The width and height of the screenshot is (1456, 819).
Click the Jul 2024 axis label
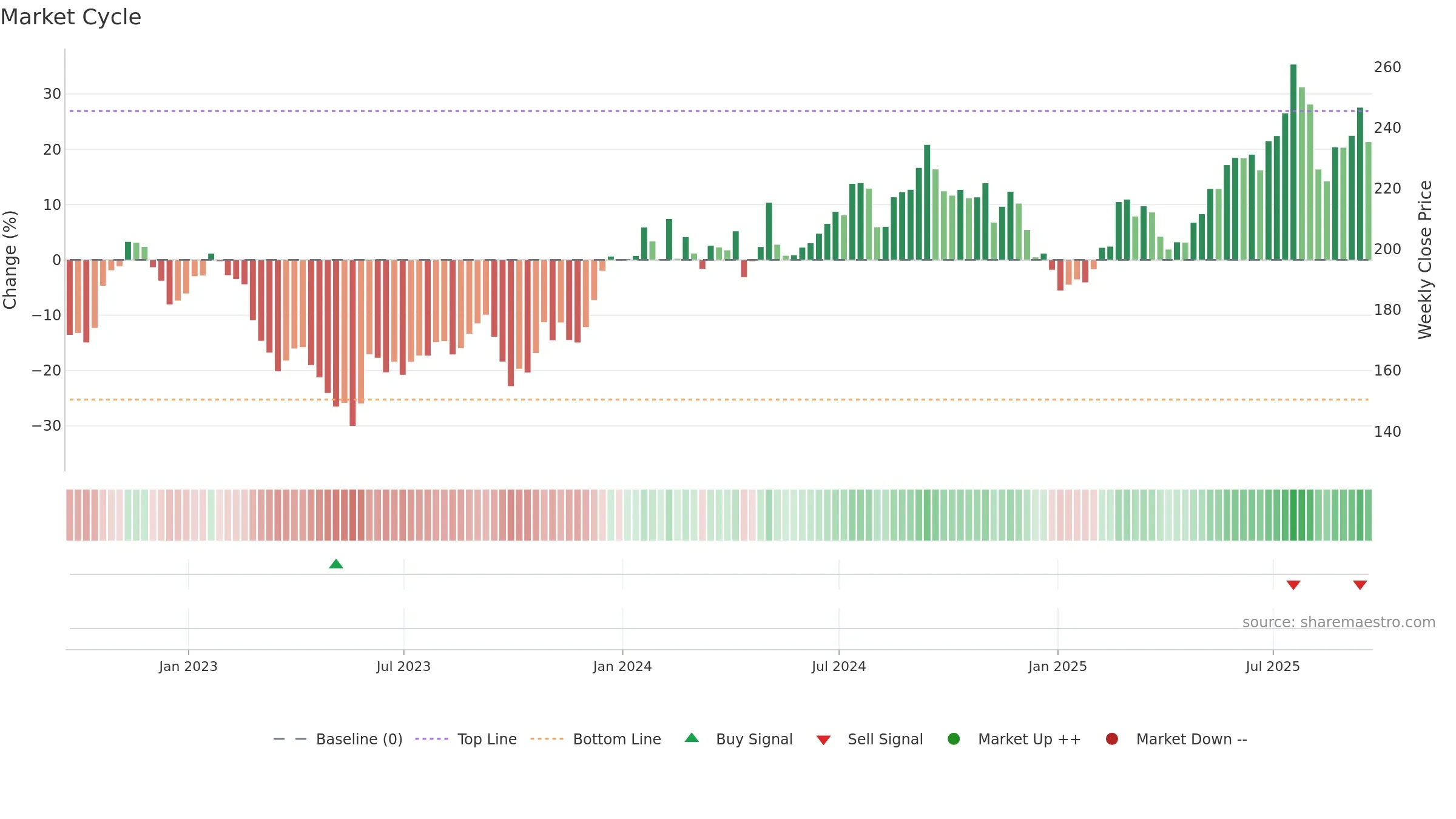tap(839, 666)
